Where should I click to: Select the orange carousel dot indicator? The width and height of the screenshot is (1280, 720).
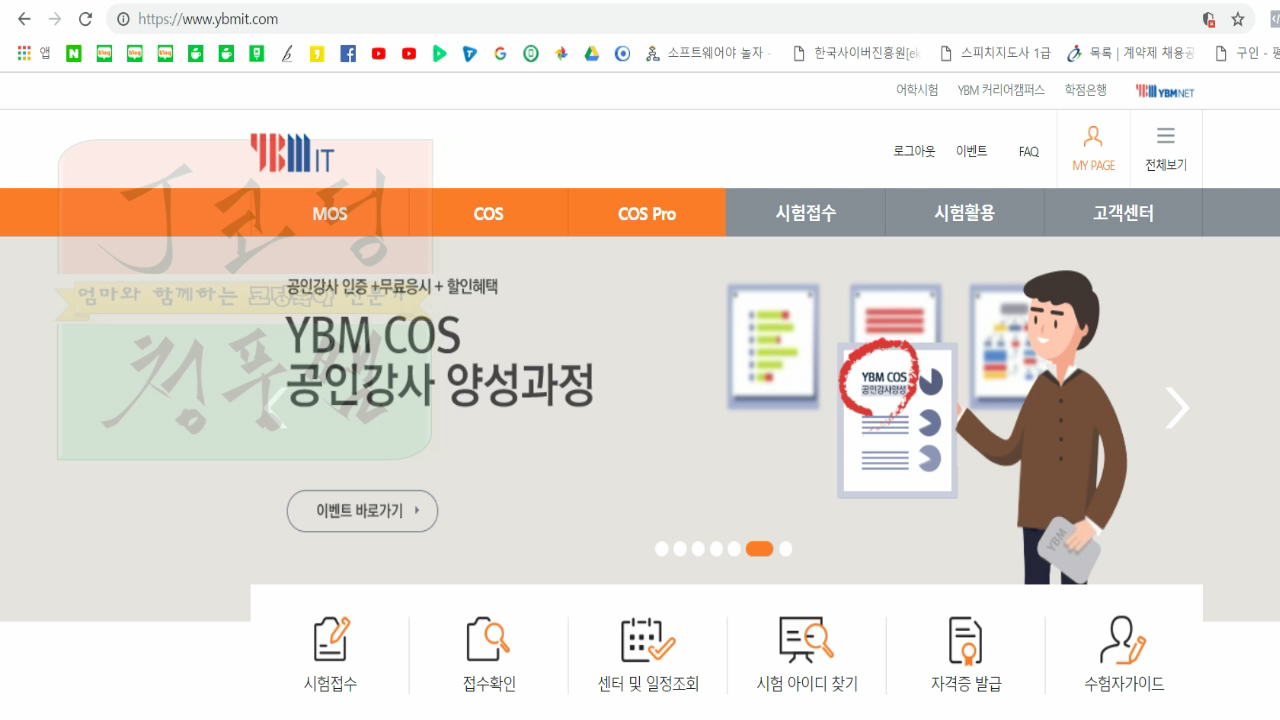point(757,549)
